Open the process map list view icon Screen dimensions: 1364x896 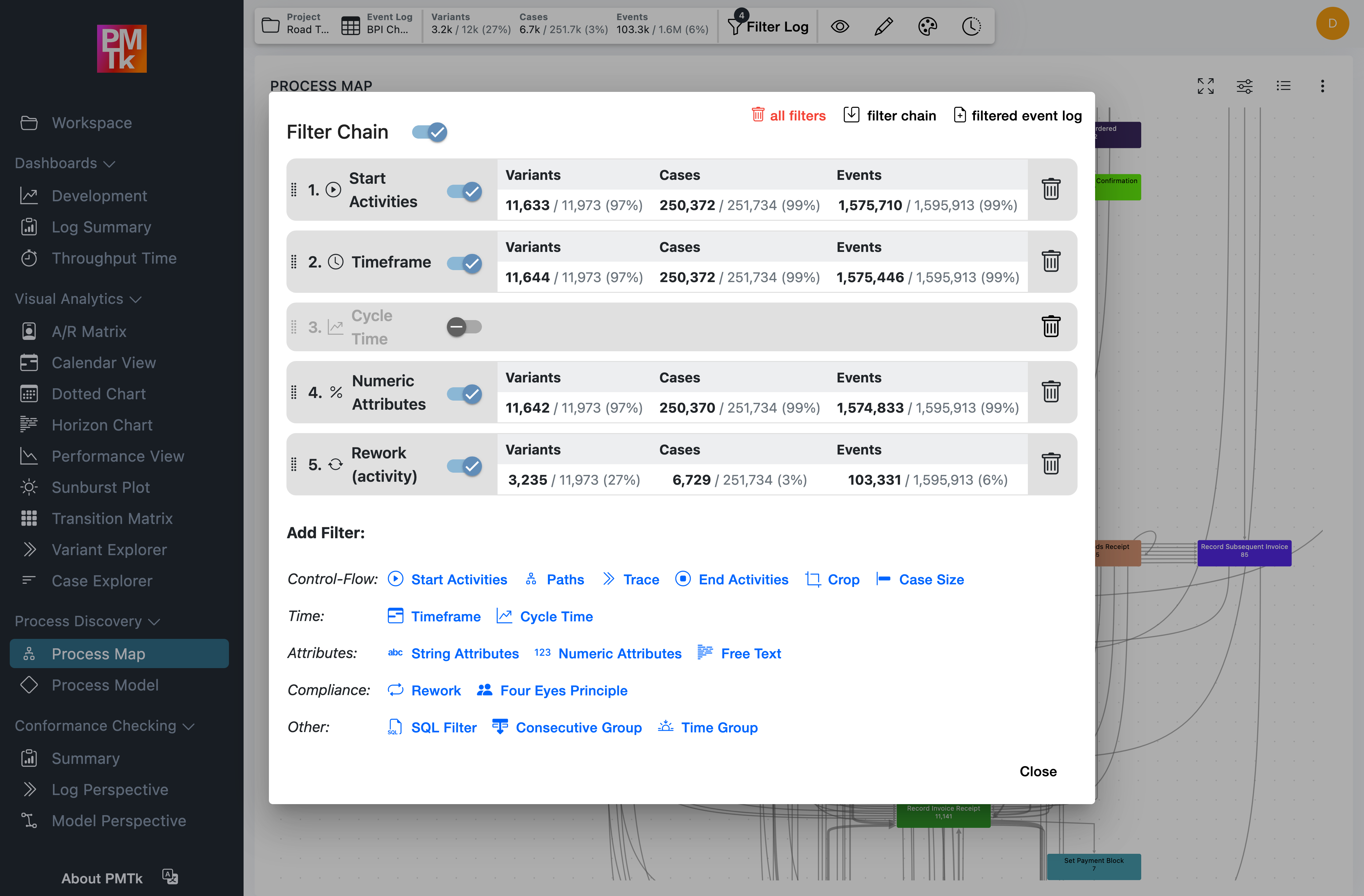pos(1284,86)
